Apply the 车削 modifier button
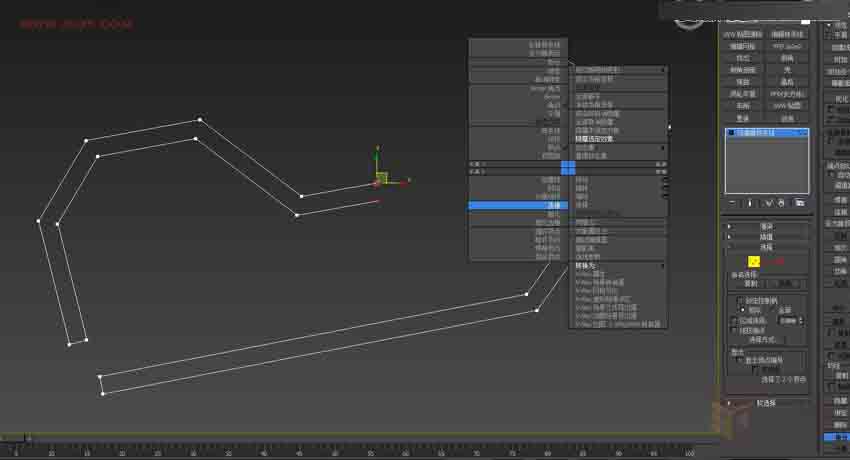850x460 pixels. (x=743, y=106)
